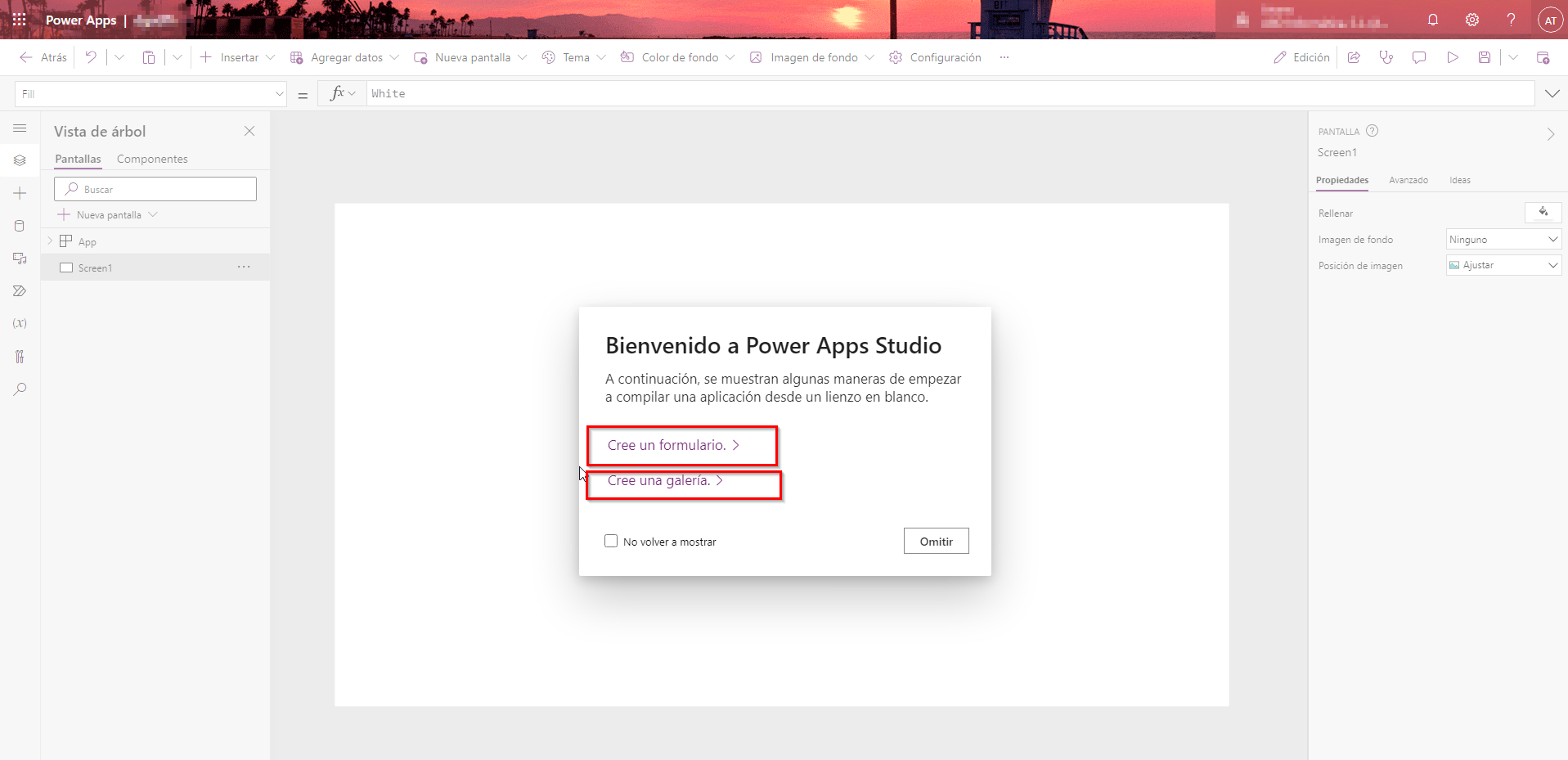Open tree view layers icon
This screenshot has height=760, width=1568.
tap(20, 160)
